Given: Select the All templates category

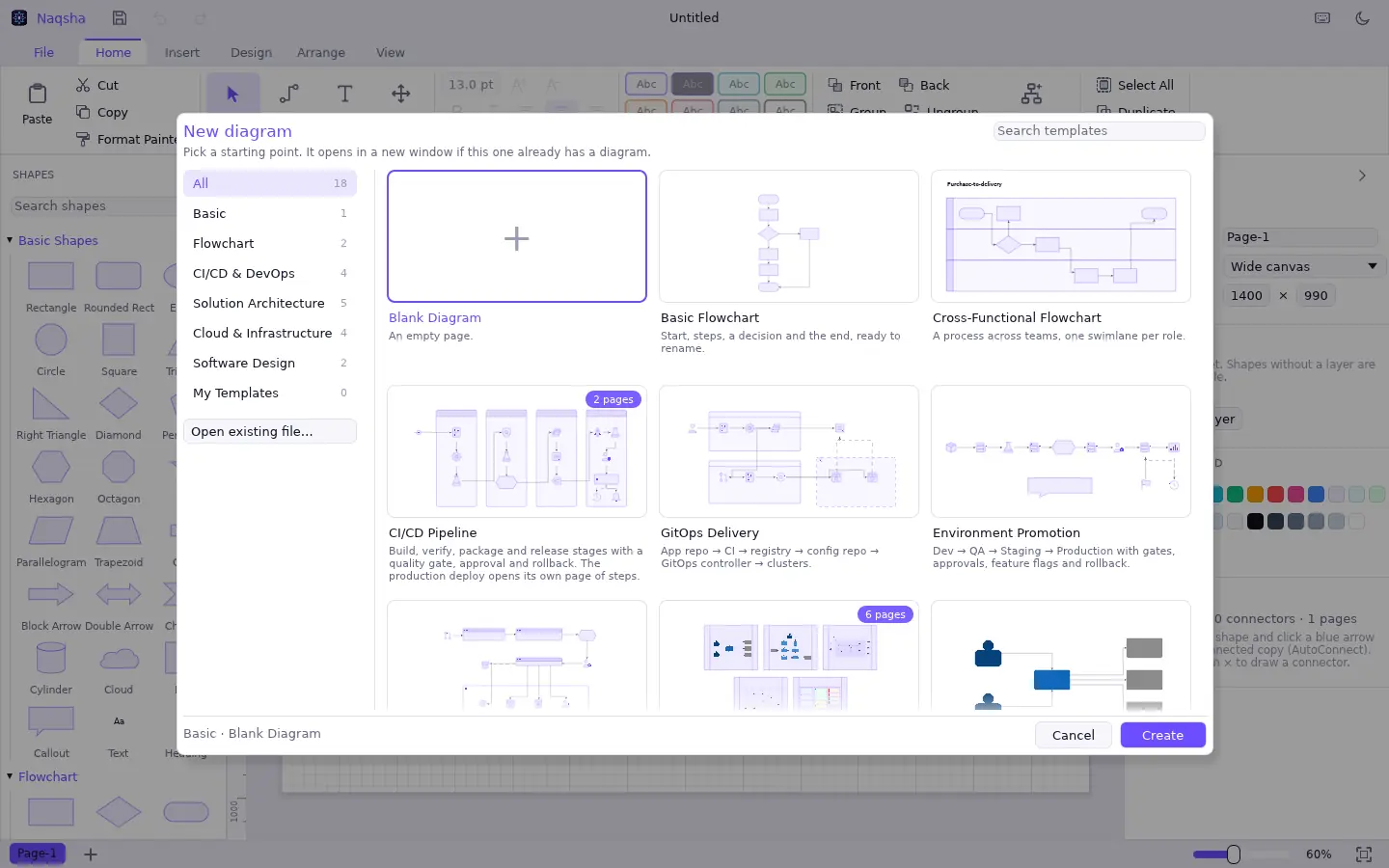Looking at the screenshot, I should tap(270, 183).
